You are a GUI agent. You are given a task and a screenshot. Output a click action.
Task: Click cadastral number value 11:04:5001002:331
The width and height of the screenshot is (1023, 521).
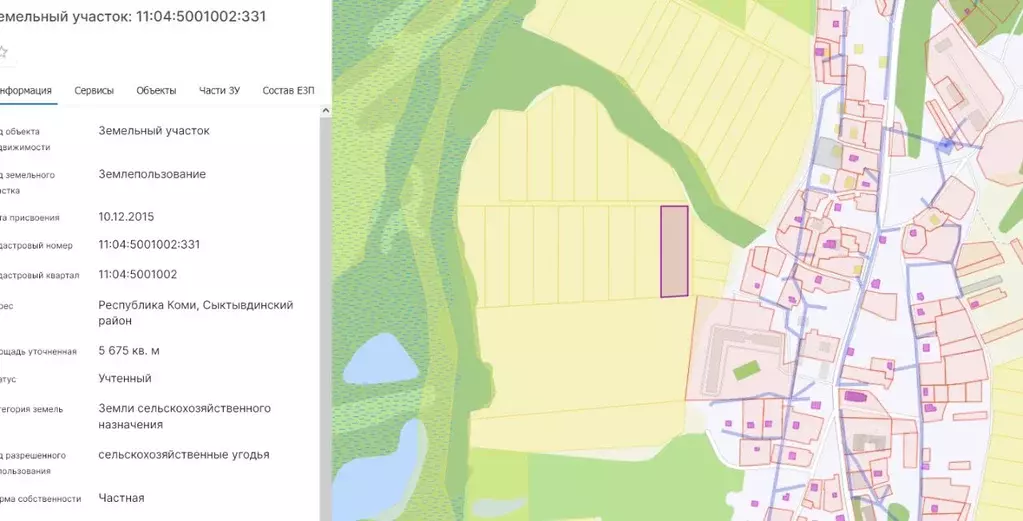[149, 245]
